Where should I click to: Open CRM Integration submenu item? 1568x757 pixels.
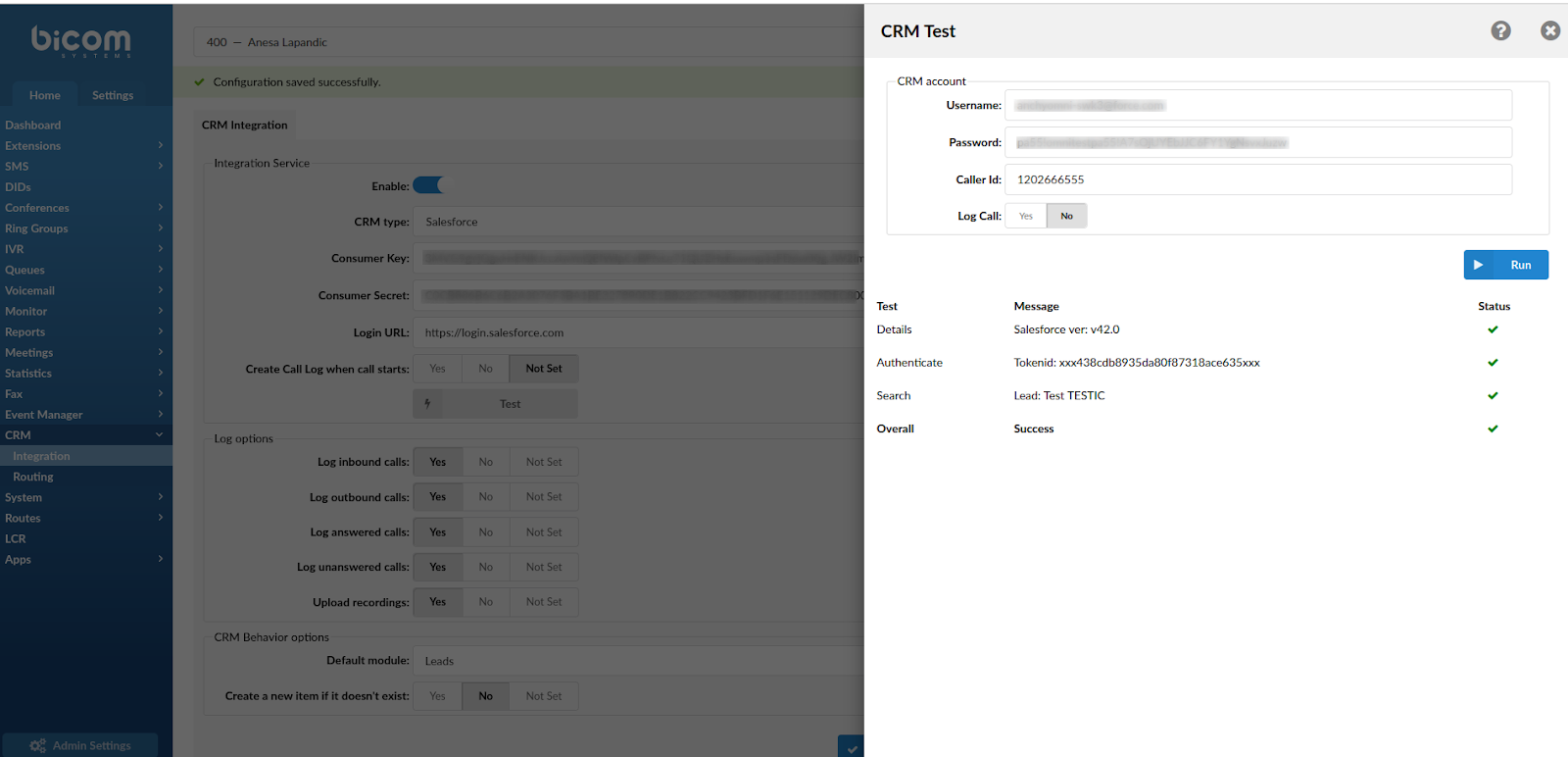coord(84,456)
